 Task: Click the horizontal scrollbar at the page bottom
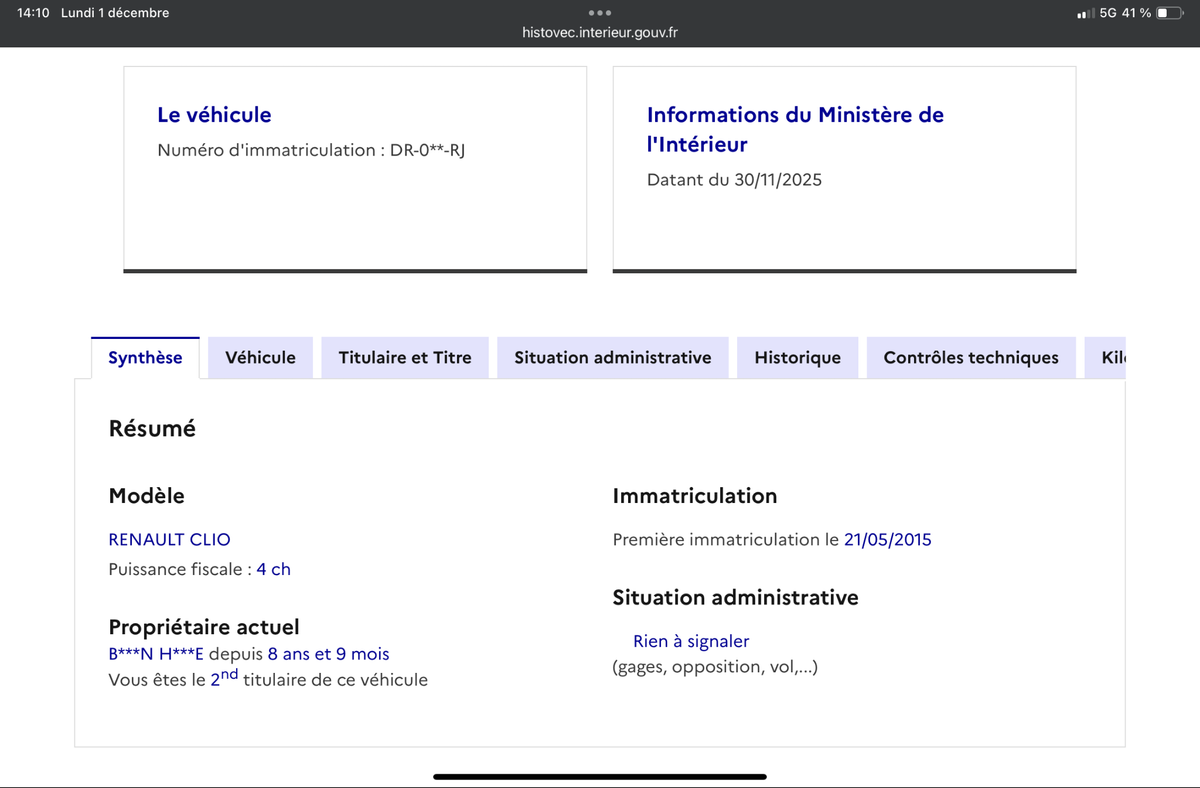(600, 775)
